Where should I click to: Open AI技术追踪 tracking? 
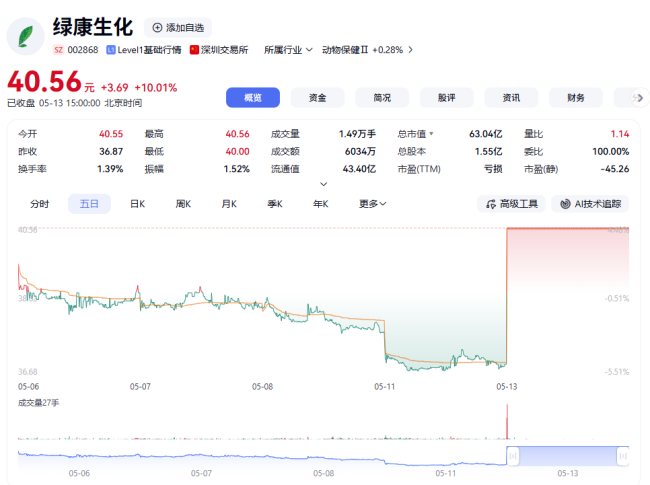pos(590,204)
